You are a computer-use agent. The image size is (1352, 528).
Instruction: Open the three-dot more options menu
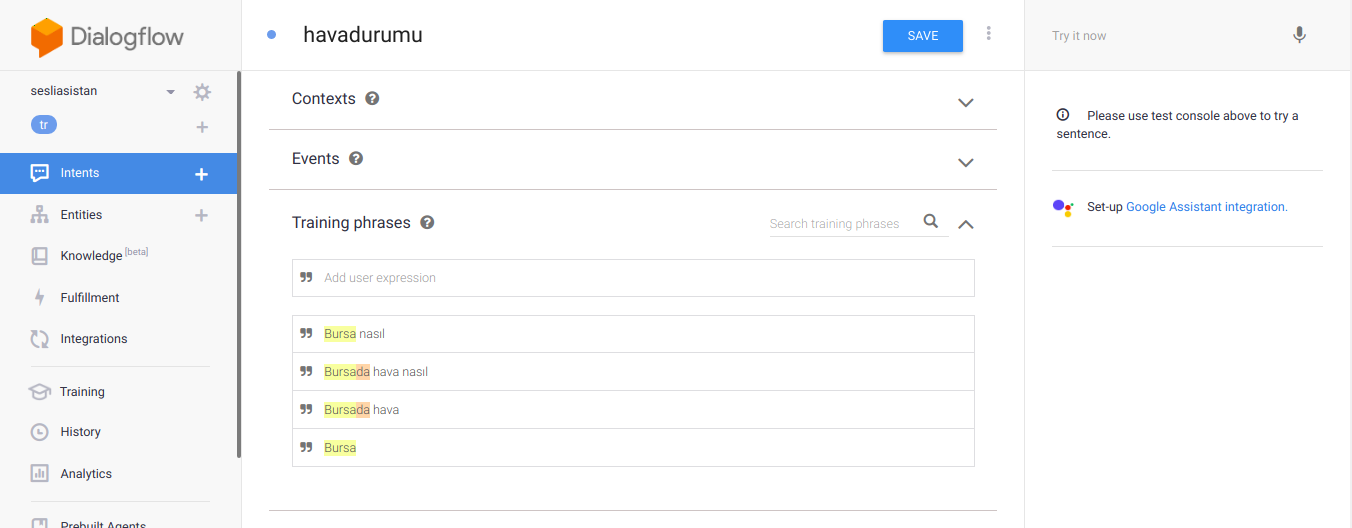[x=989, y=34]
